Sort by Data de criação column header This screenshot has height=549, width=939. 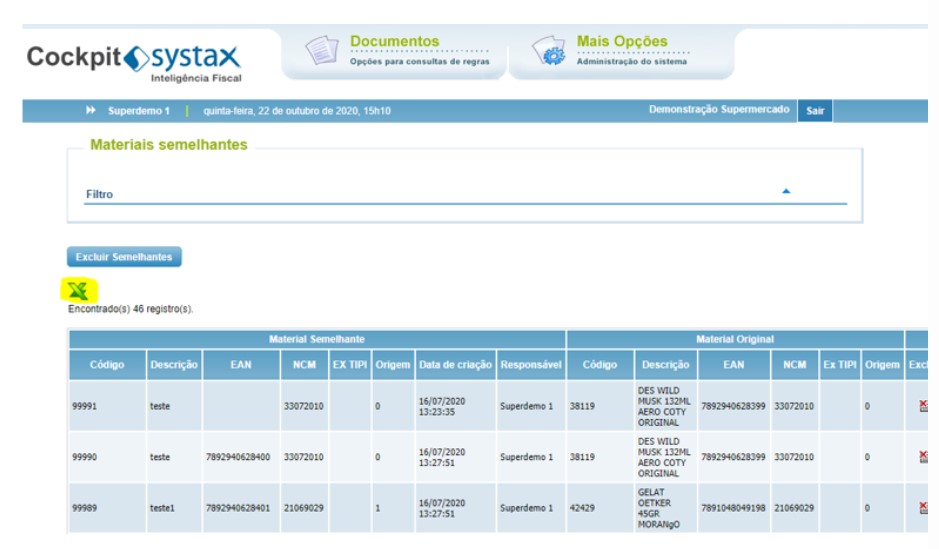(x=455, y=365)
